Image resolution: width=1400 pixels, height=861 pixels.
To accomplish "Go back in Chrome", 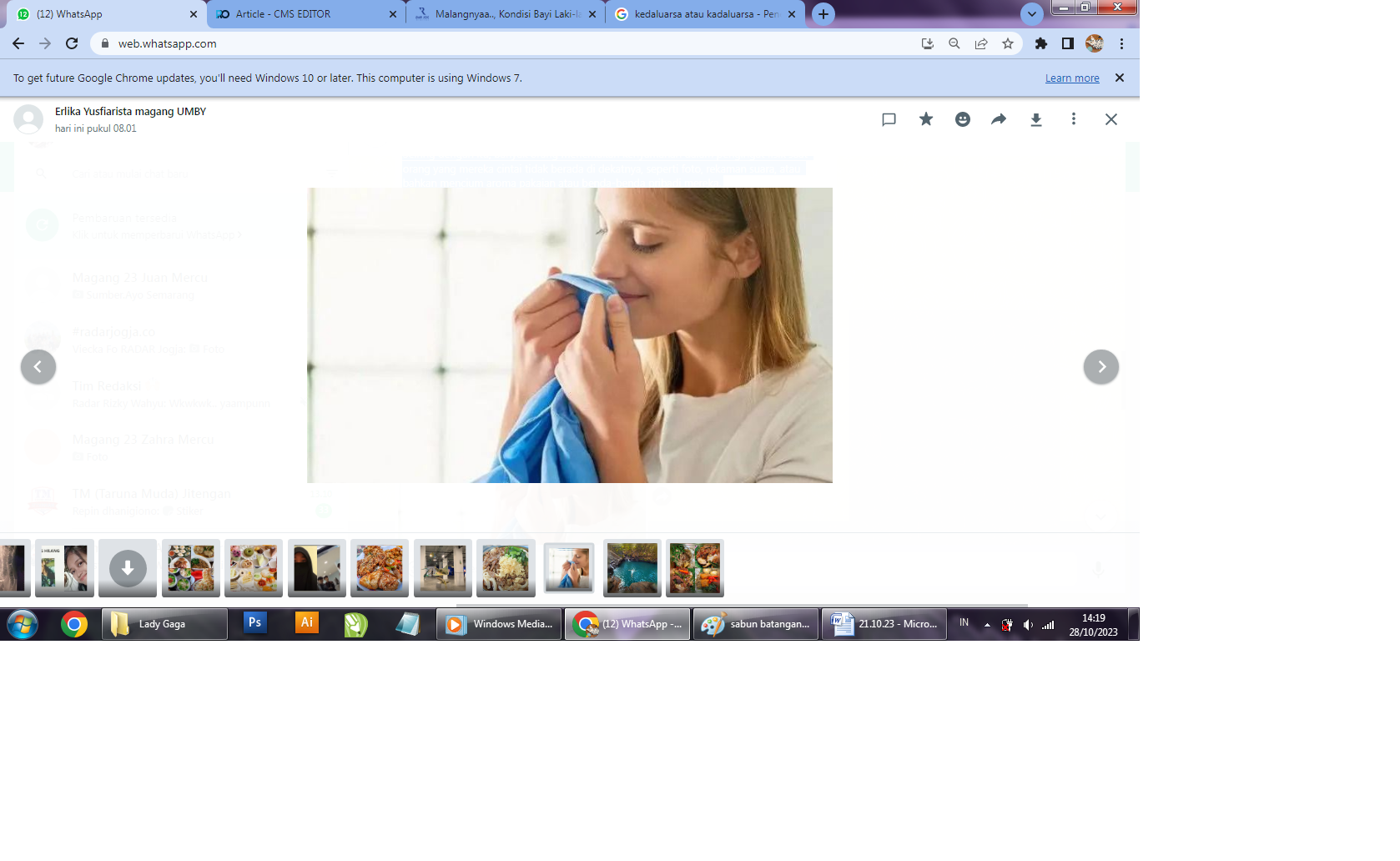I will (x=18, y=43).
